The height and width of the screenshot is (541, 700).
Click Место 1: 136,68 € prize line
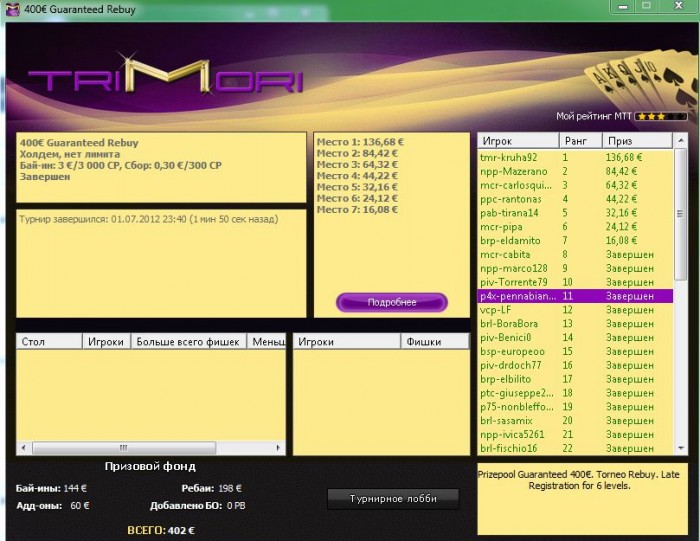pos(360,142)
